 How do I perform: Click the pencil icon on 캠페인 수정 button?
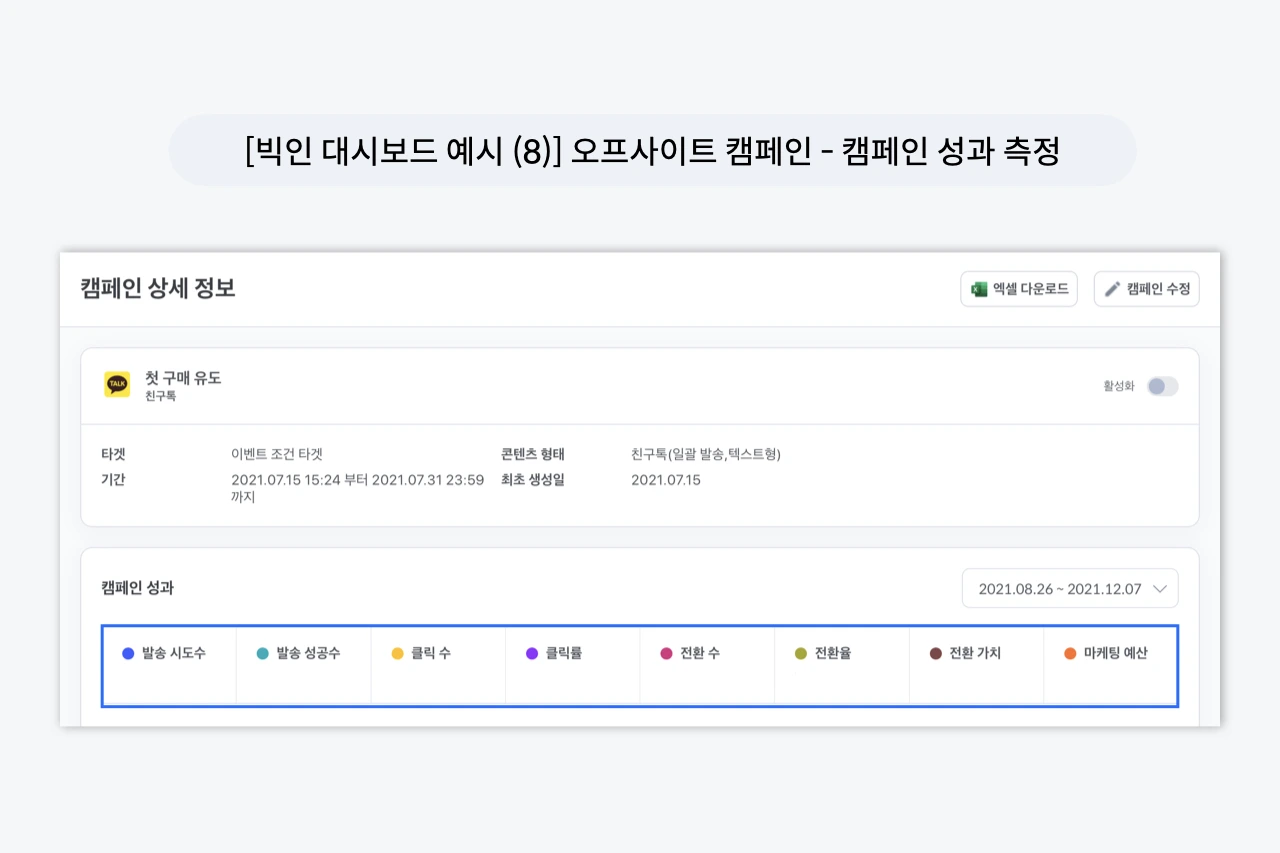coord(1112,289)
